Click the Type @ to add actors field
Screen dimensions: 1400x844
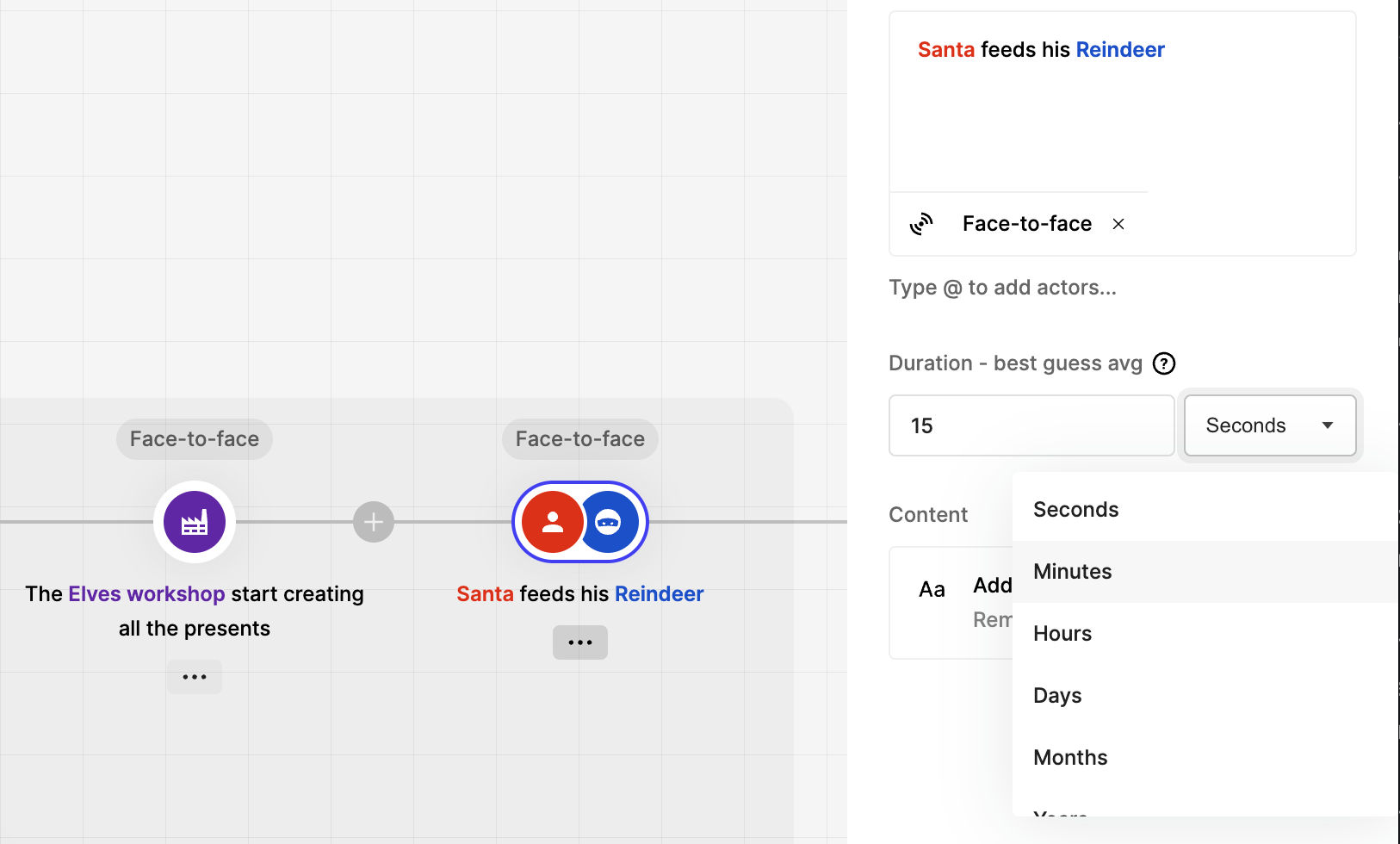[1002, 288]
